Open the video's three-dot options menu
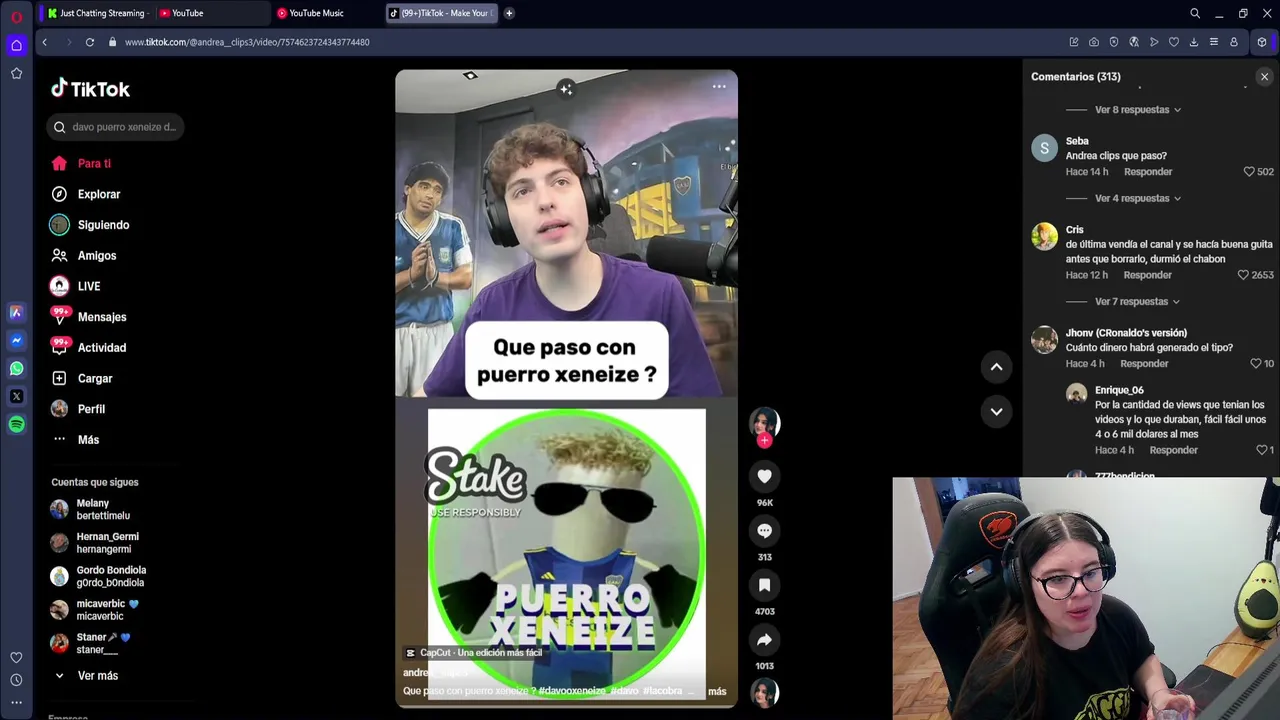This screenshot has height=720, width=1280. point(719,87)
